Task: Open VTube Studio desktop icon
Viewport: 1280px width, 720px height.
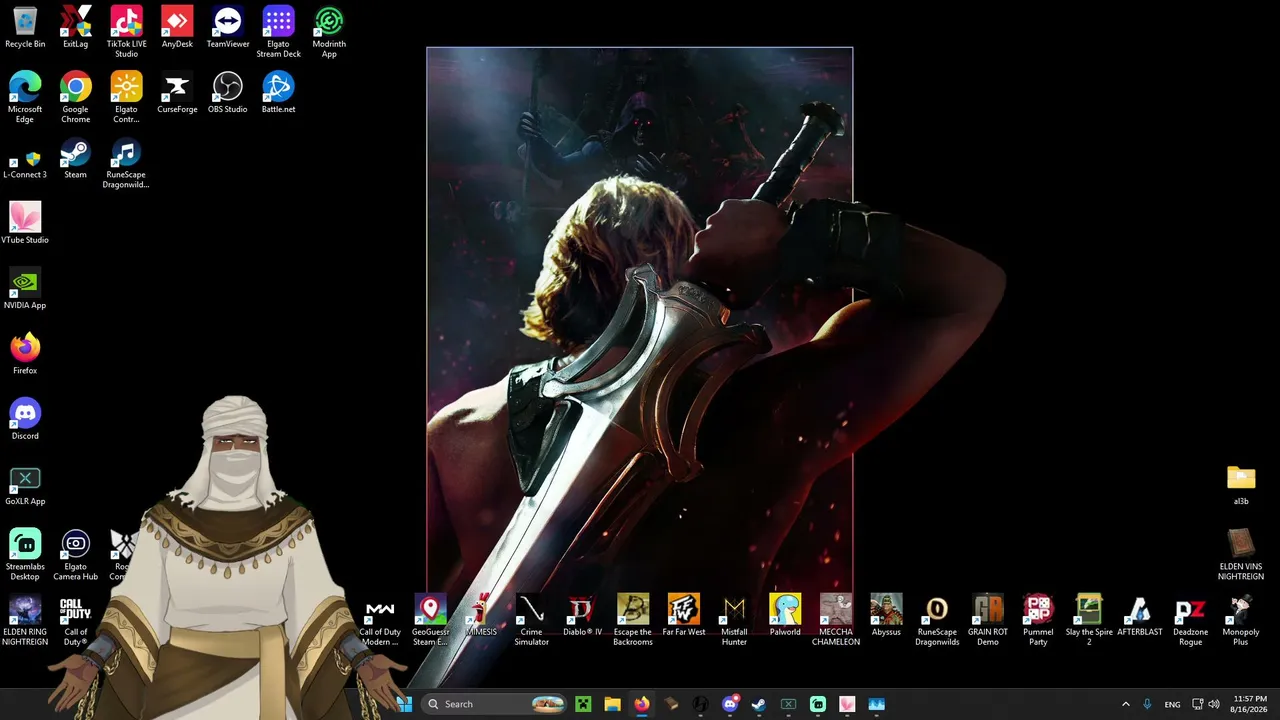Action: [x=25, y=223]
